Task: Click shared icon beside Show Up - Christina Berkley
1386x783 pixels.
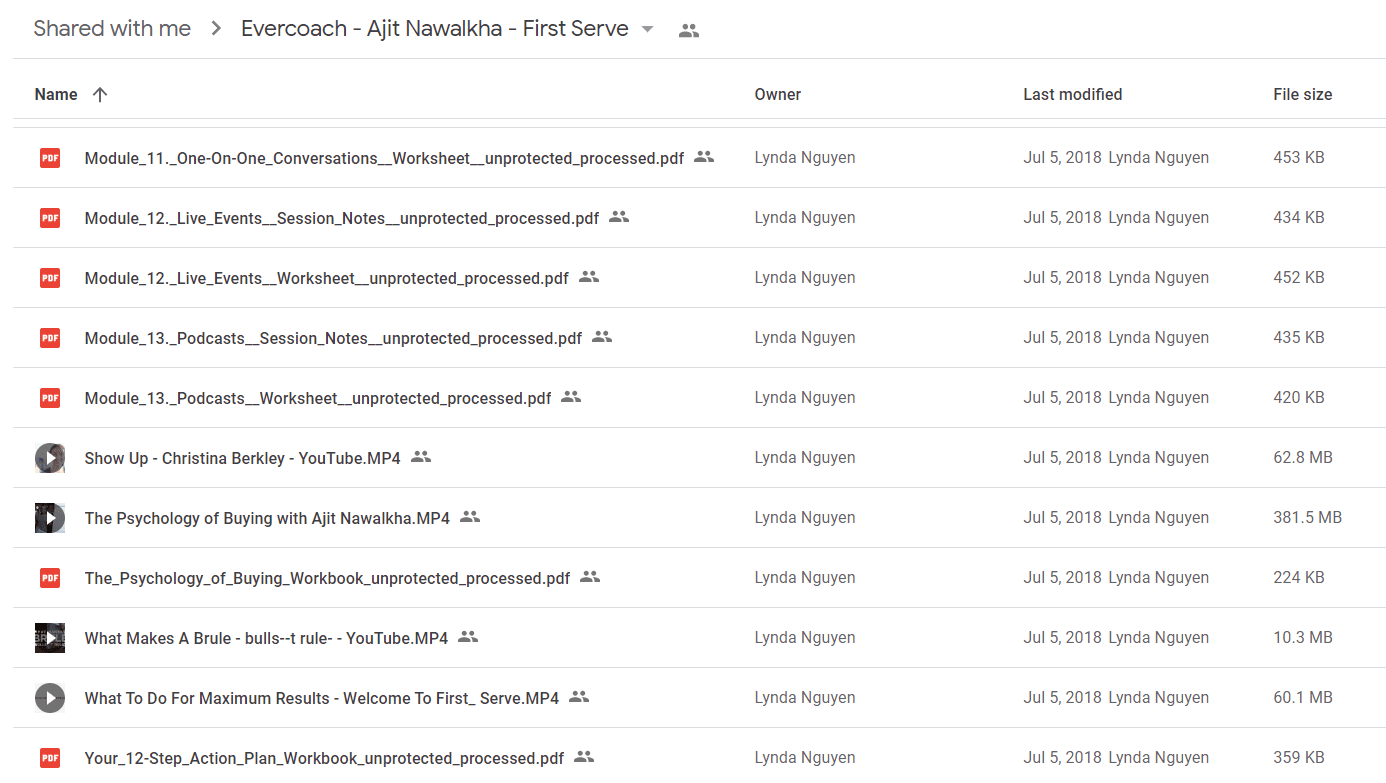Action: (421, 457)
